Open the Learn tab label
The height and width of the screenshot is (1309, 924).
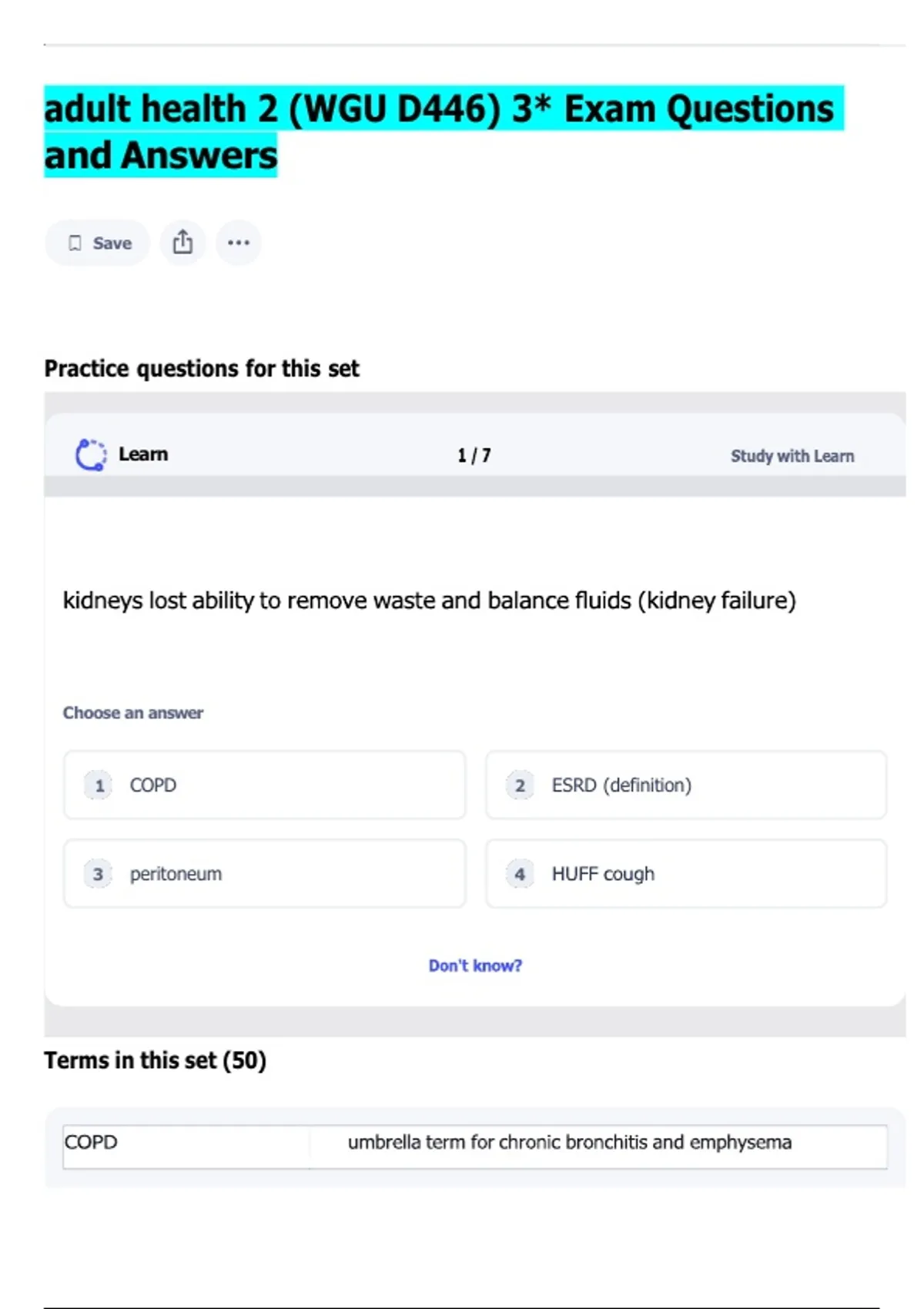143,454
